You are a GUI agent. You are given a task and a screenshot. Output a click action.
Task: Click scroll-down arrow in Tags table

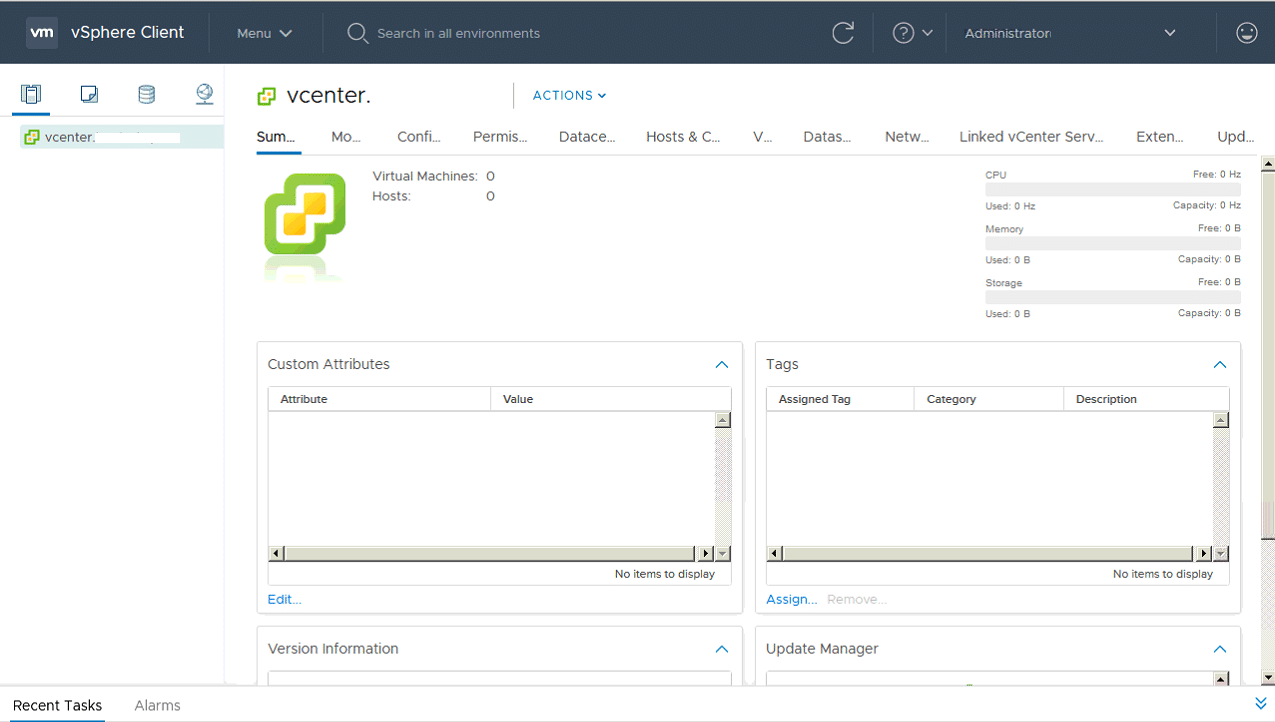[x=1221, y=553]
